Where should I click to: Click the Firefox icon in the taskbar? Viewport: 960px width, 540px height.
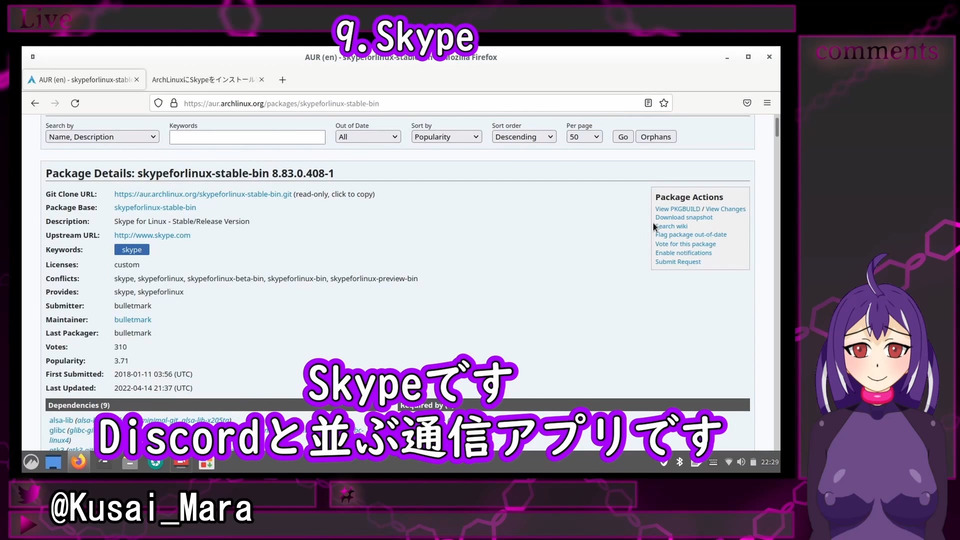(78, 462)
